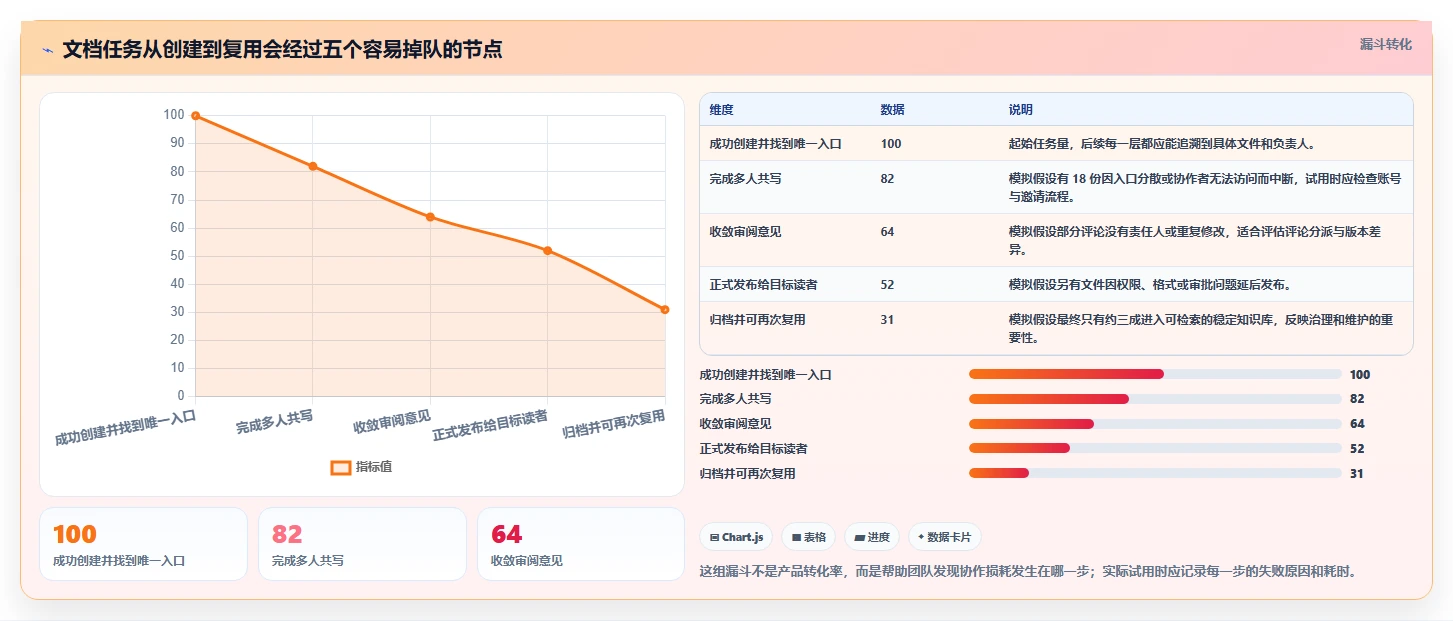This screenshot has width=1453, height=621.
Task: Click the data card showing 100
Action: click(143, 544)
